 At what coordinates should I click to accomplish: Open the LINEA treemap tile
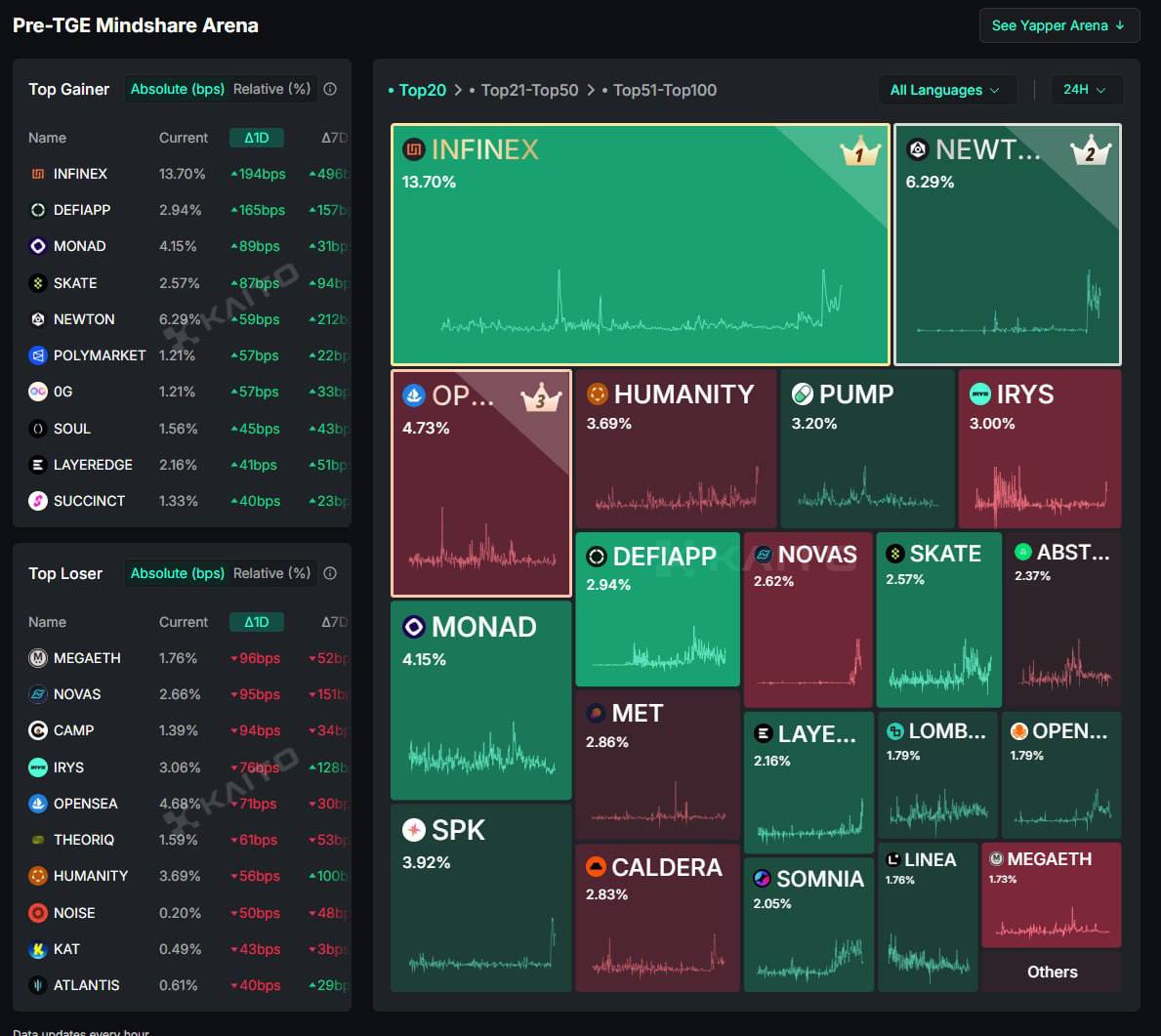click(x=928, y=918)
